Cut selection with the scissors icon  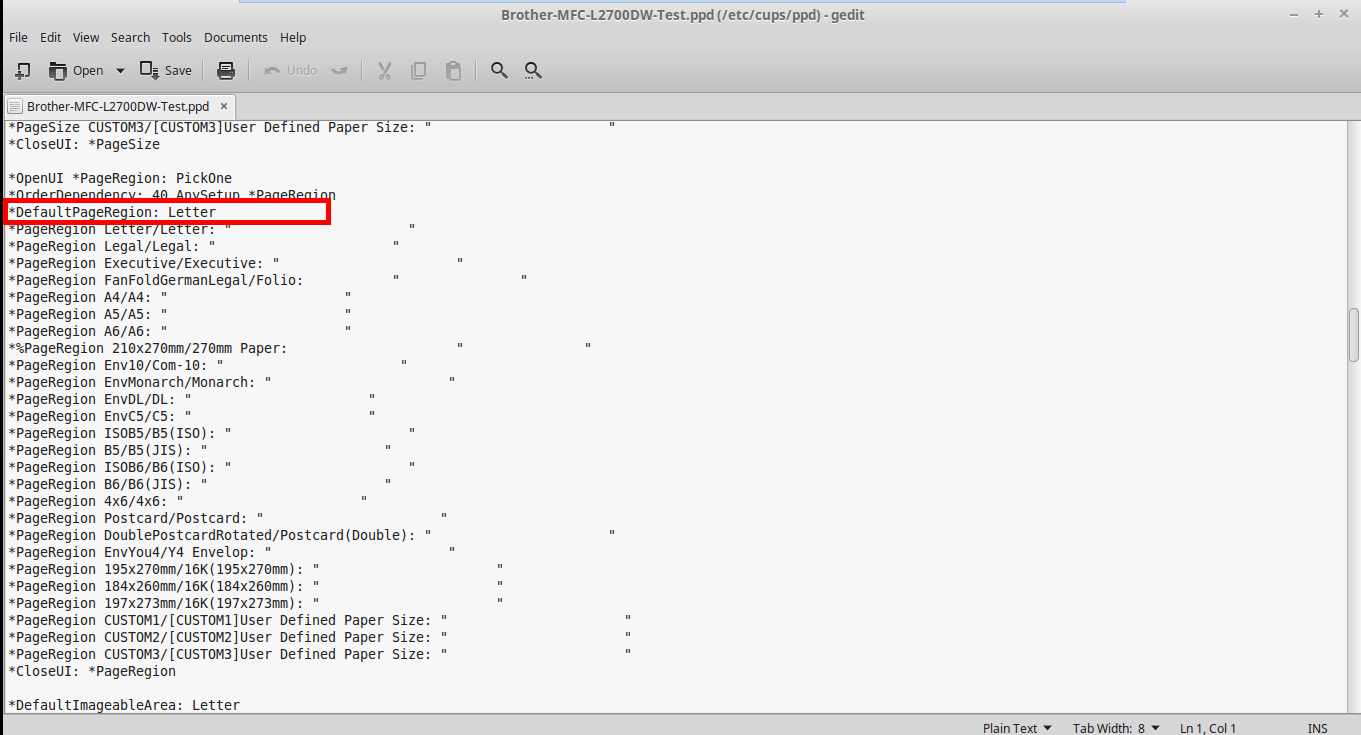[383, 70]
